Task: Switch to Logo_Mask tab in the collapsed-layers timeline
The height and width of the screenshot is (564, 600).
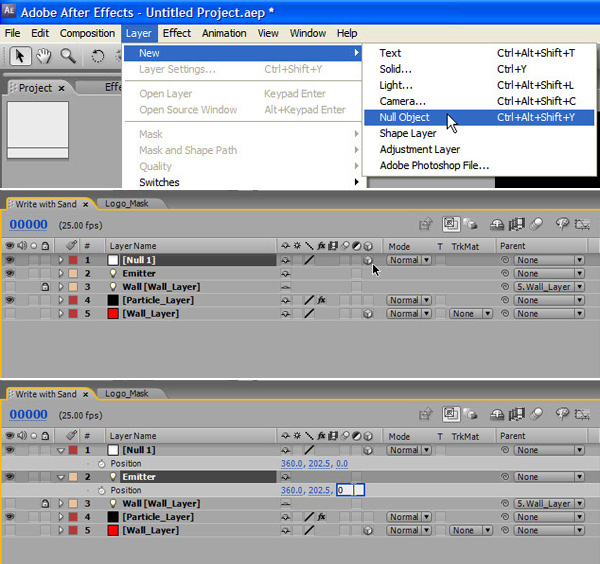Action: (x=127, y=204)
